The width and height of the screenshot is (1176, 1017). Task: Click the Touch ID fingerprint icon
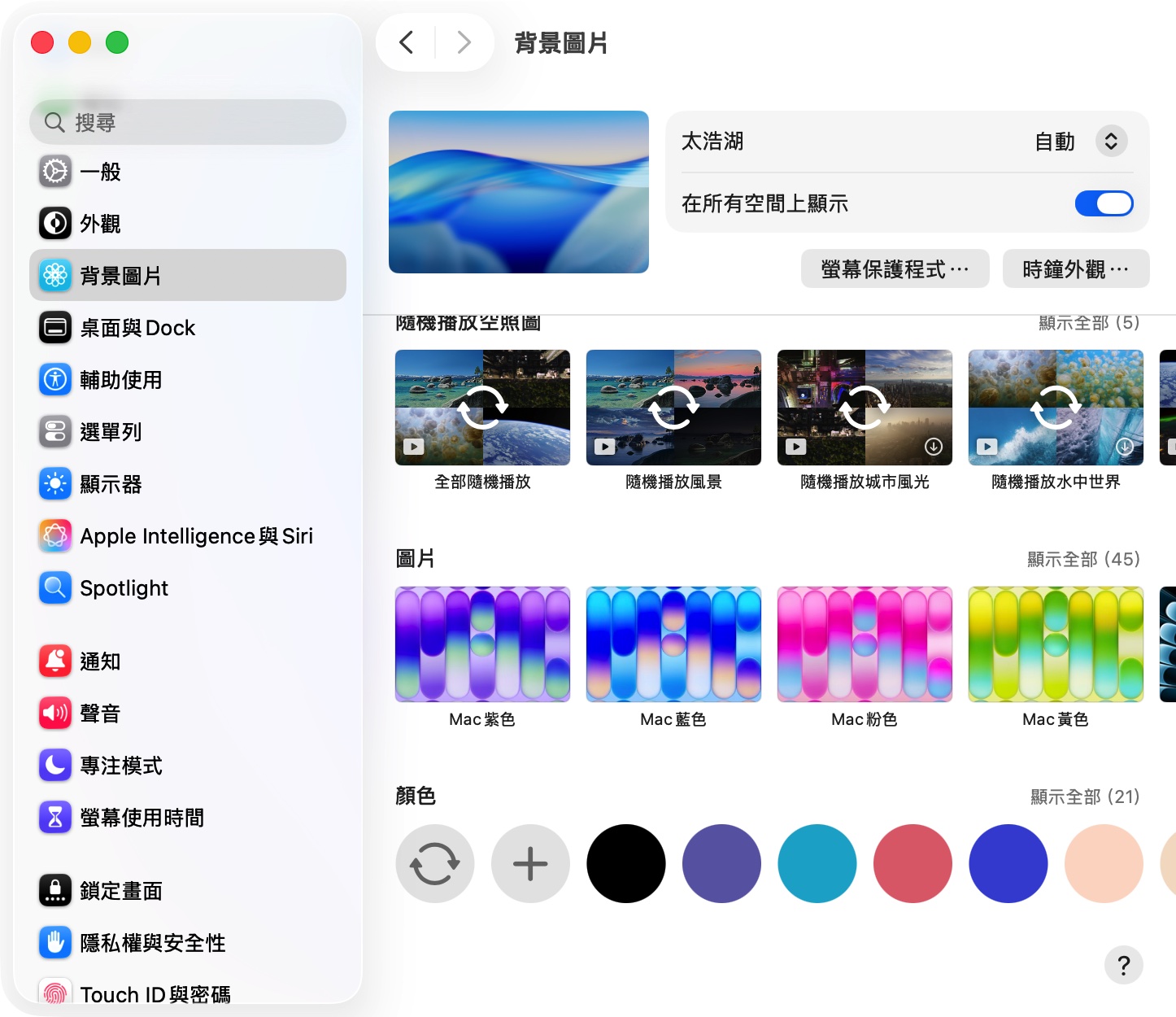55,992
